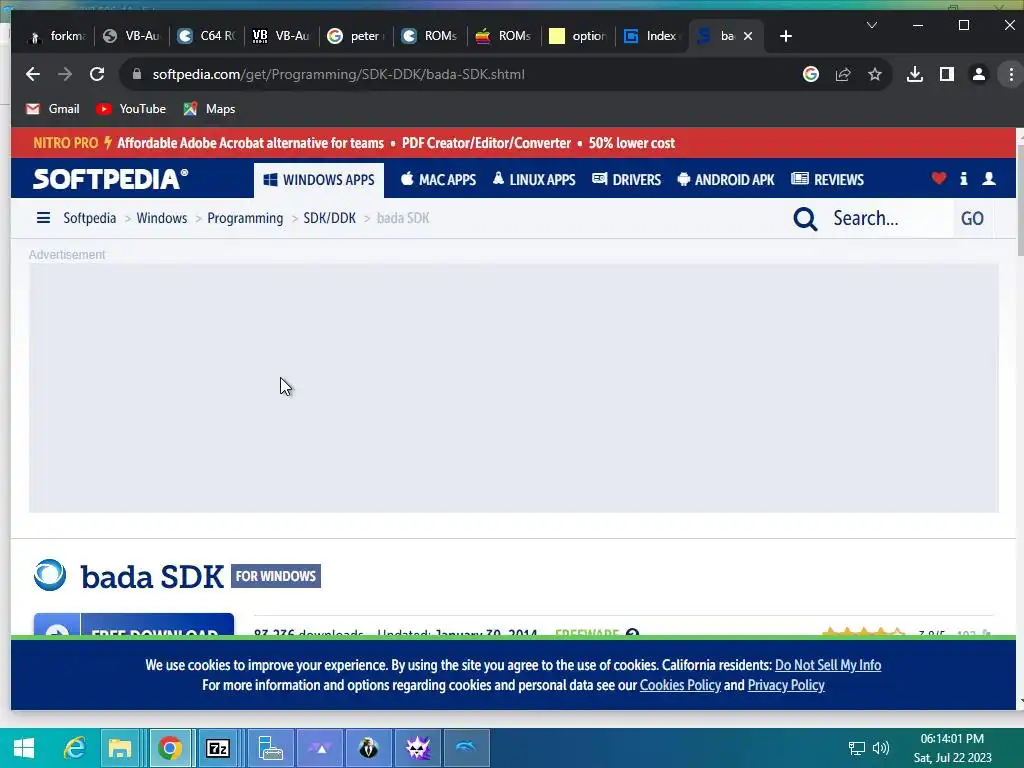Go to Windows breadcrumb link
This screenshot has width=1024, height=768.
pyautogui.click(x=161, y=218)
